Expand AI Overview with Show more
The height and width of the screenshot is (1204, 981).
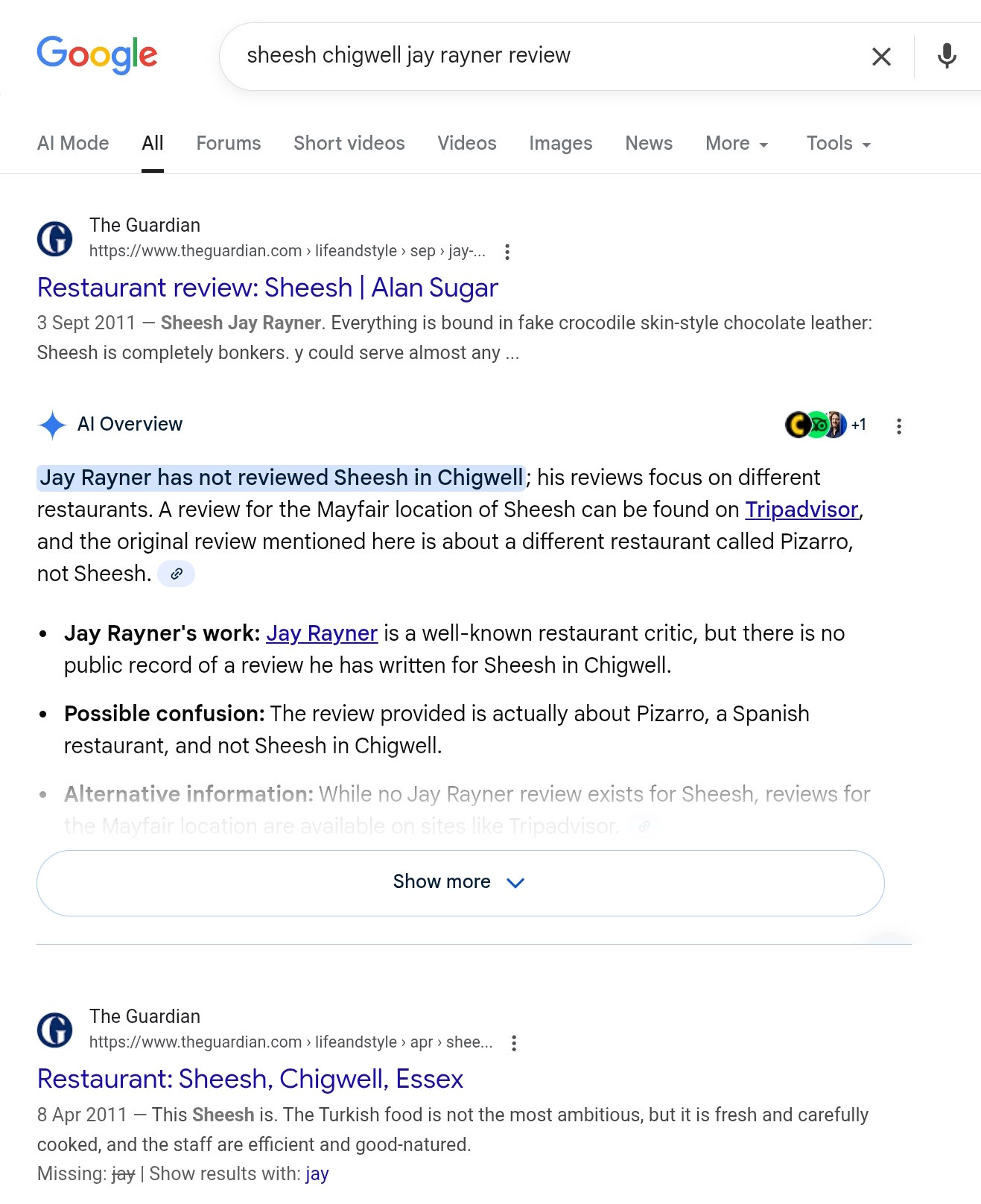coord(460,883)
